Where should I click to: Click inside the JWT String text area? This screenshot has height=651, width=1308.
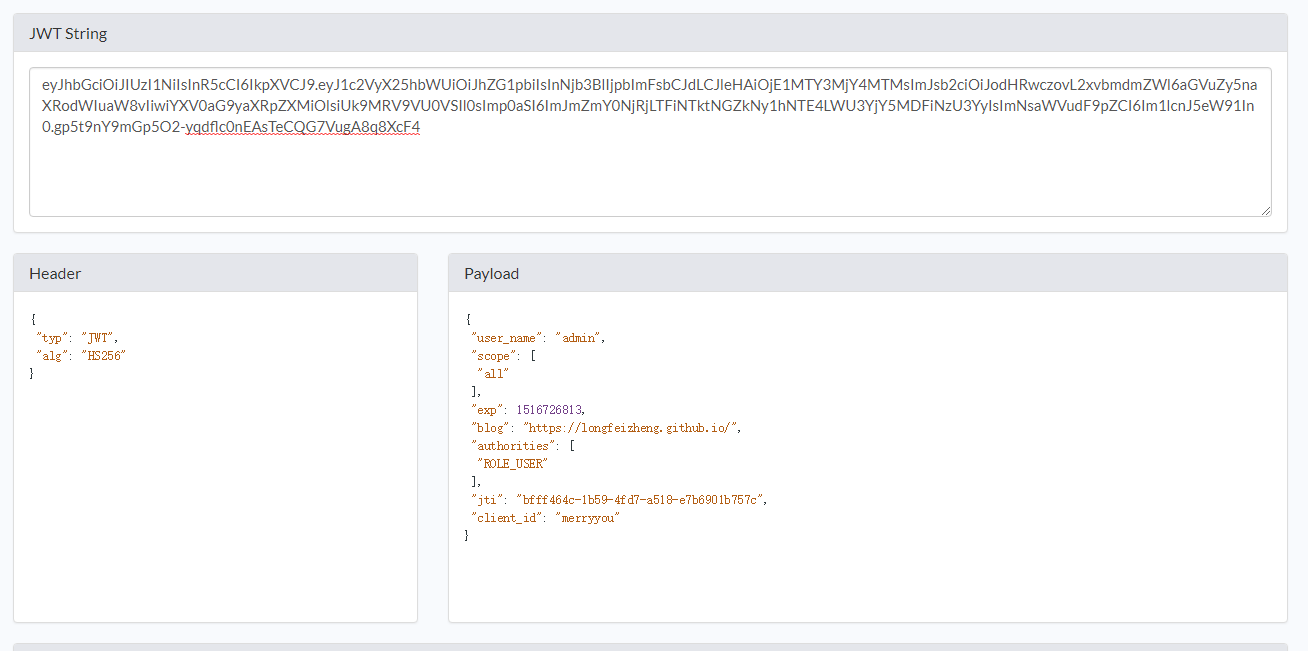pos(650,170)
